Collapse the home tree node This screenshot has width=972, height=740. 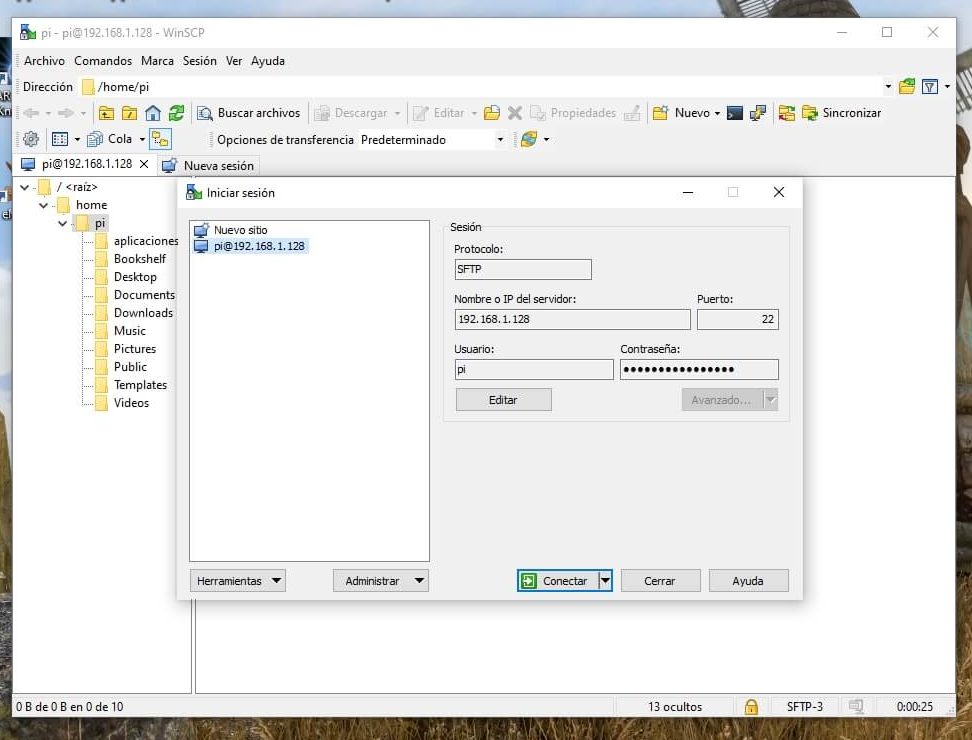point(43,205)
